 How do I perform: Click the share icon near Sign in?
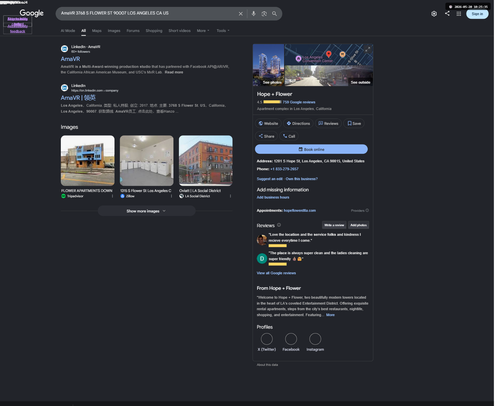[x=447, y=13]
